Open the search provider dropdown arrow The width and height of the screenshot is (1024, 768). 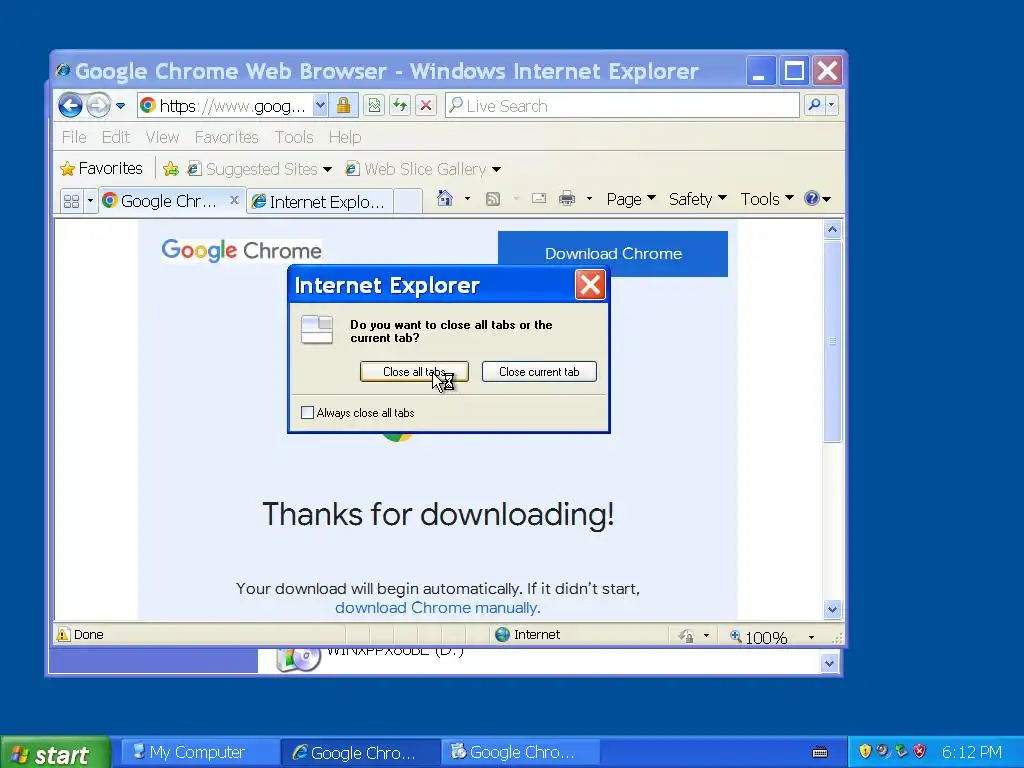[x=831, y=105]
